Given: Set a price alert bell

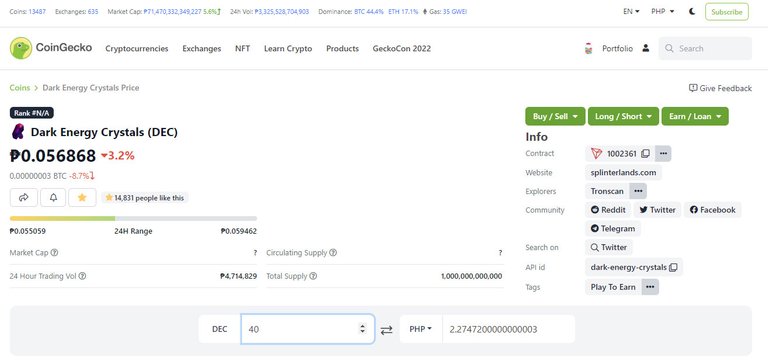Looking at the screenshot, I should click(53, 197).
